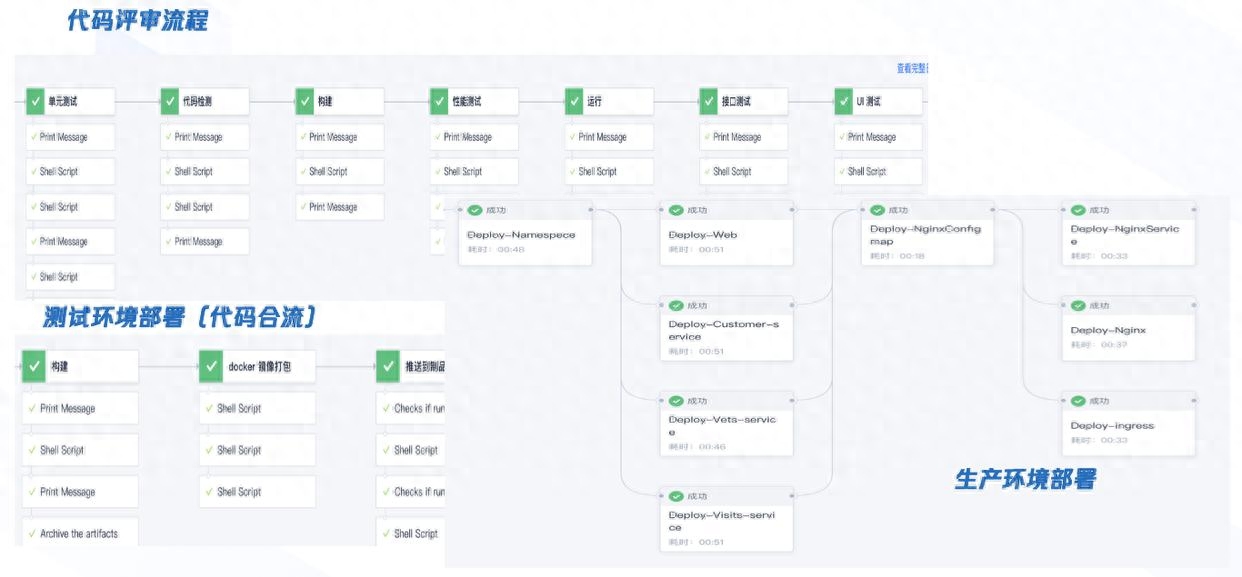Image resolution: width=1242 pixels, height=577 pixels.
Task: Click green check icon on docker 镜像打包 stage
Action: click(211, 367)
